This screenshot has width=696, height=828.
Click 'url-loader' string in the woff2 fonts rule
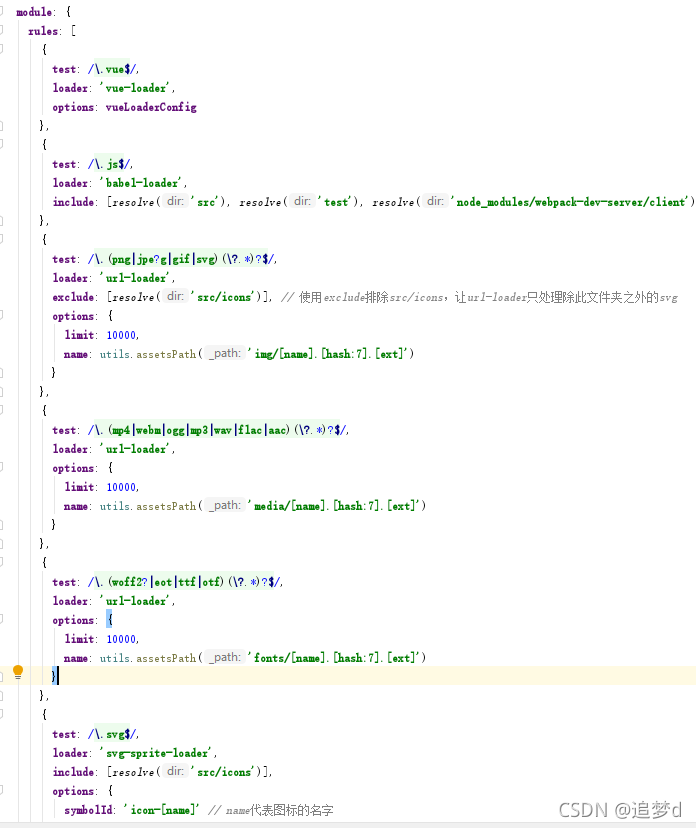click(x=135, y=601)
